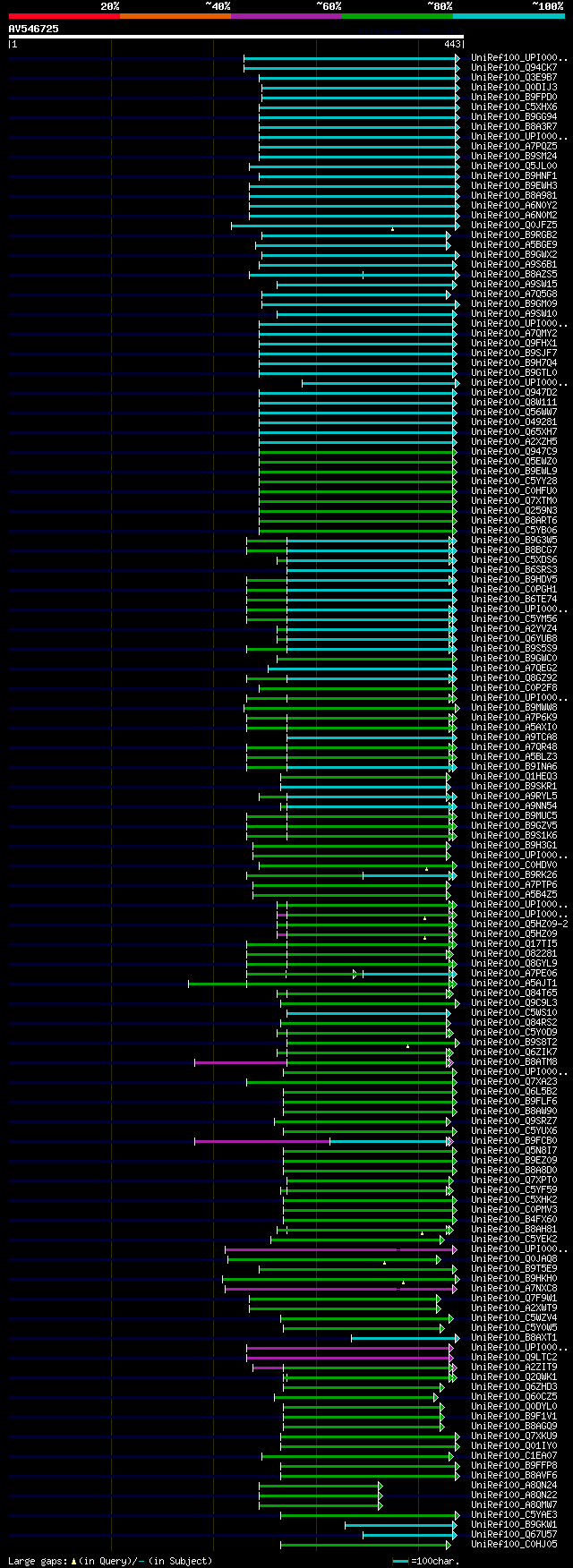Open hit UniRef100_Q0DIJ3
The image size is (573, 1568).
(x=514, y=87)
